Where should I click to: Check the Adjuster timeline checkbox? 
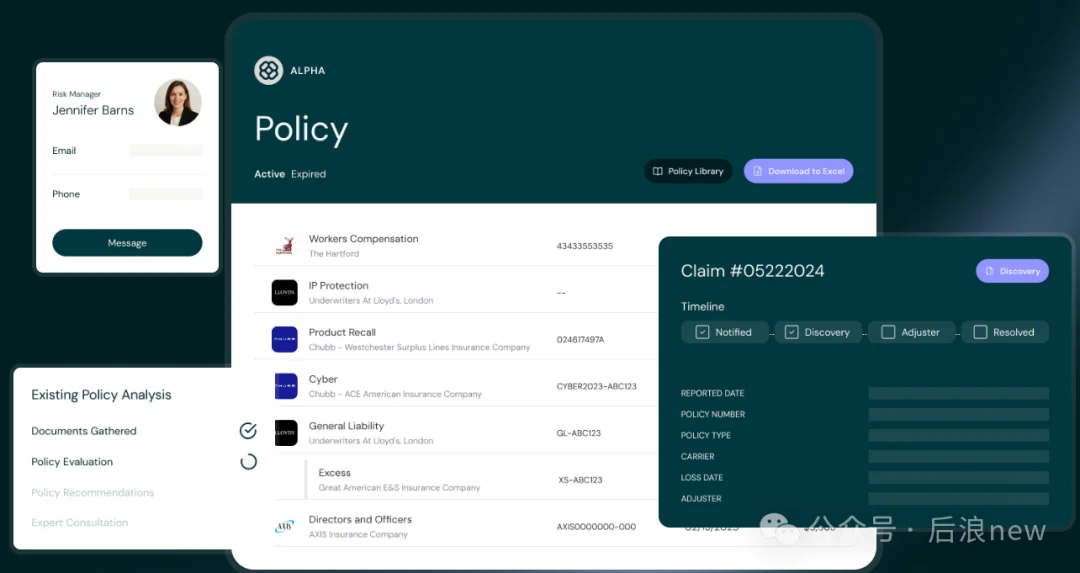coord(889,332)
